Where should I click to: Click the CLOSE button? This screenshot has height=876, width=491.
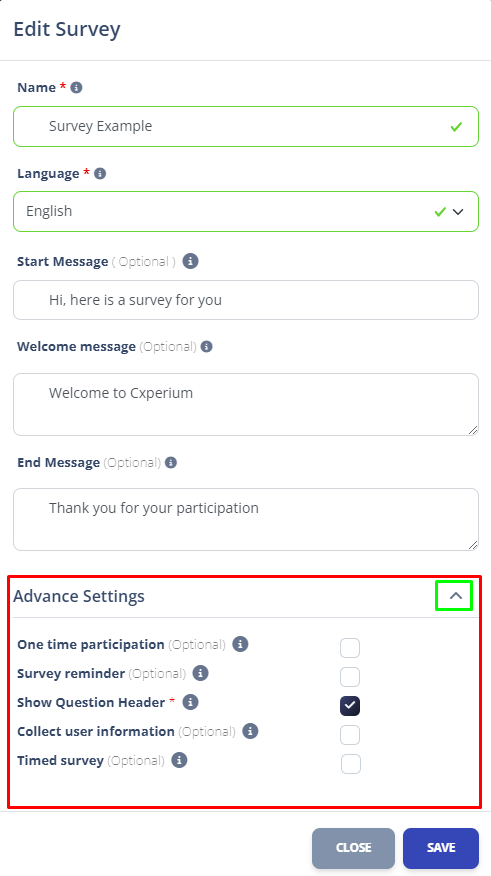coord(353,848)
